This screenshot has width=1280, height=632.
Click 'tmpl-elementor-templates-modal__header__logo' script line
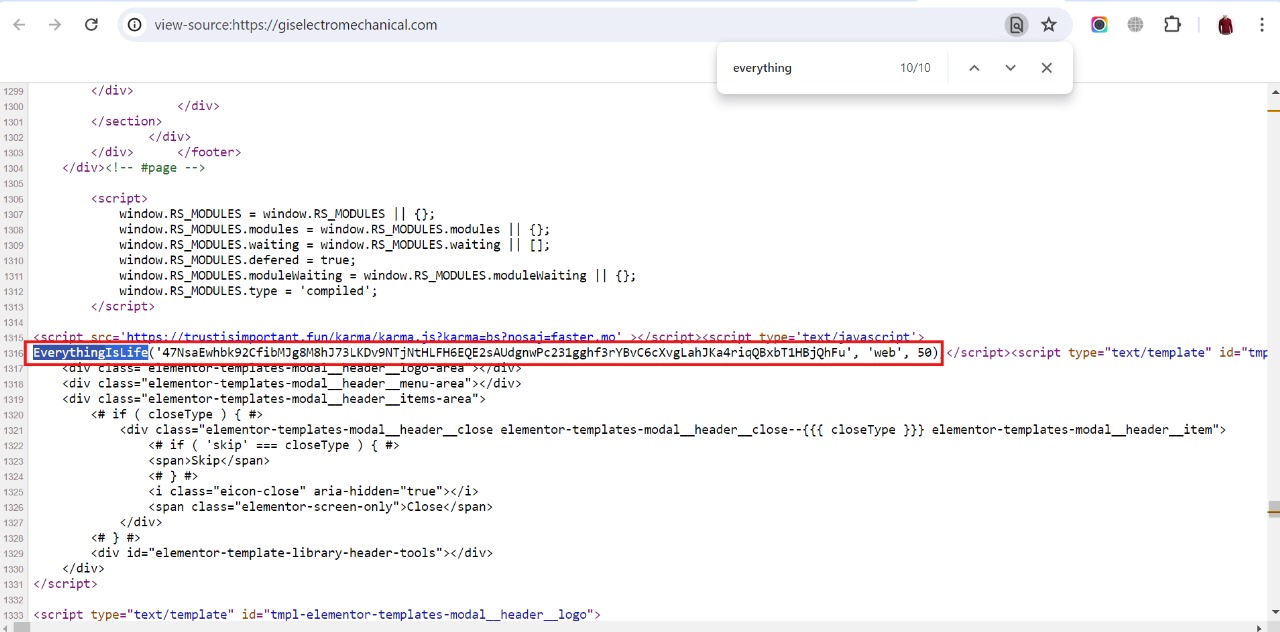[x=317, y=614]
